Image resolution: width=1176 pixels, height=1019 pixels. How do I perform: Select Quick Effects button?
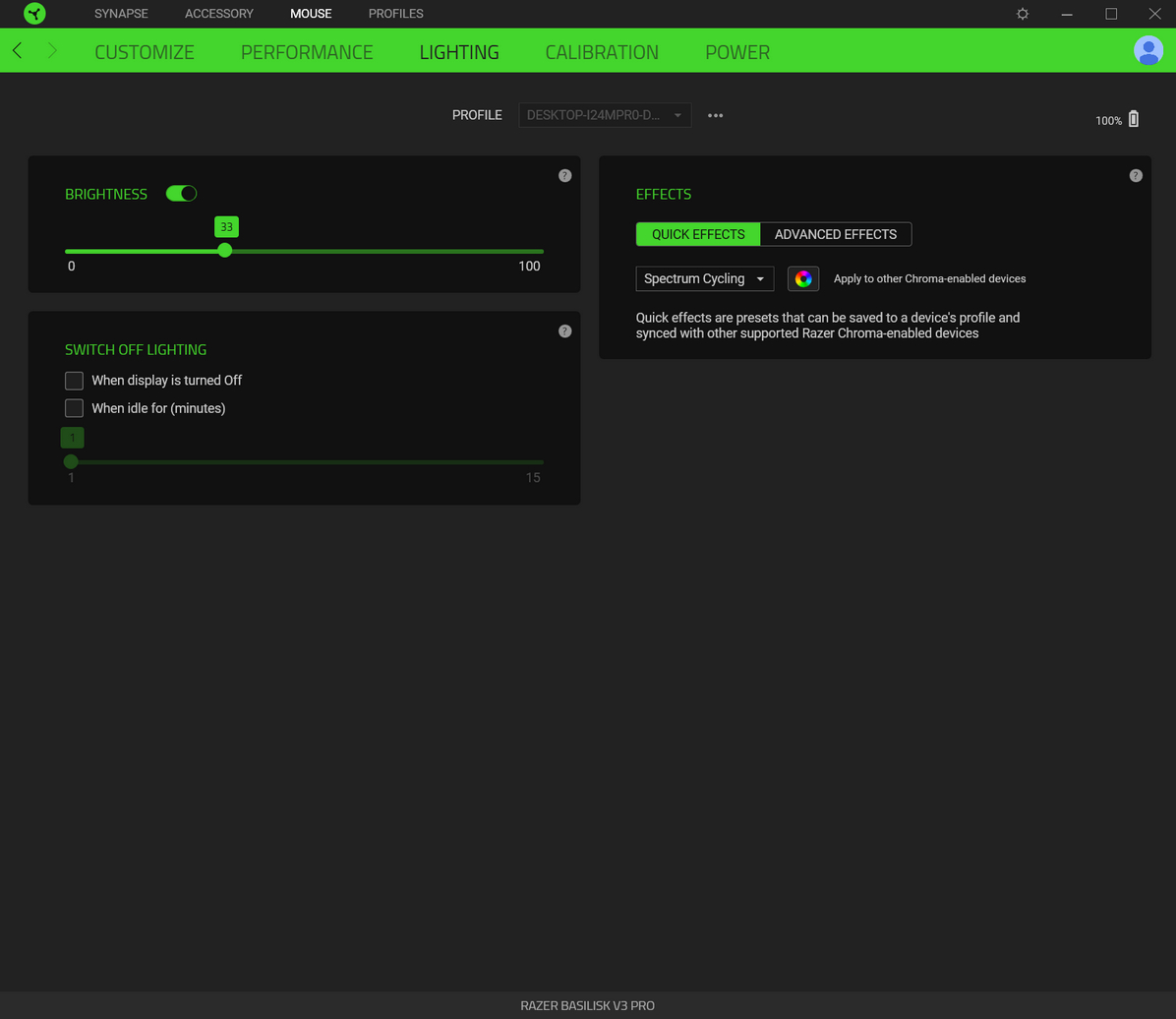[x=698, y=234]
